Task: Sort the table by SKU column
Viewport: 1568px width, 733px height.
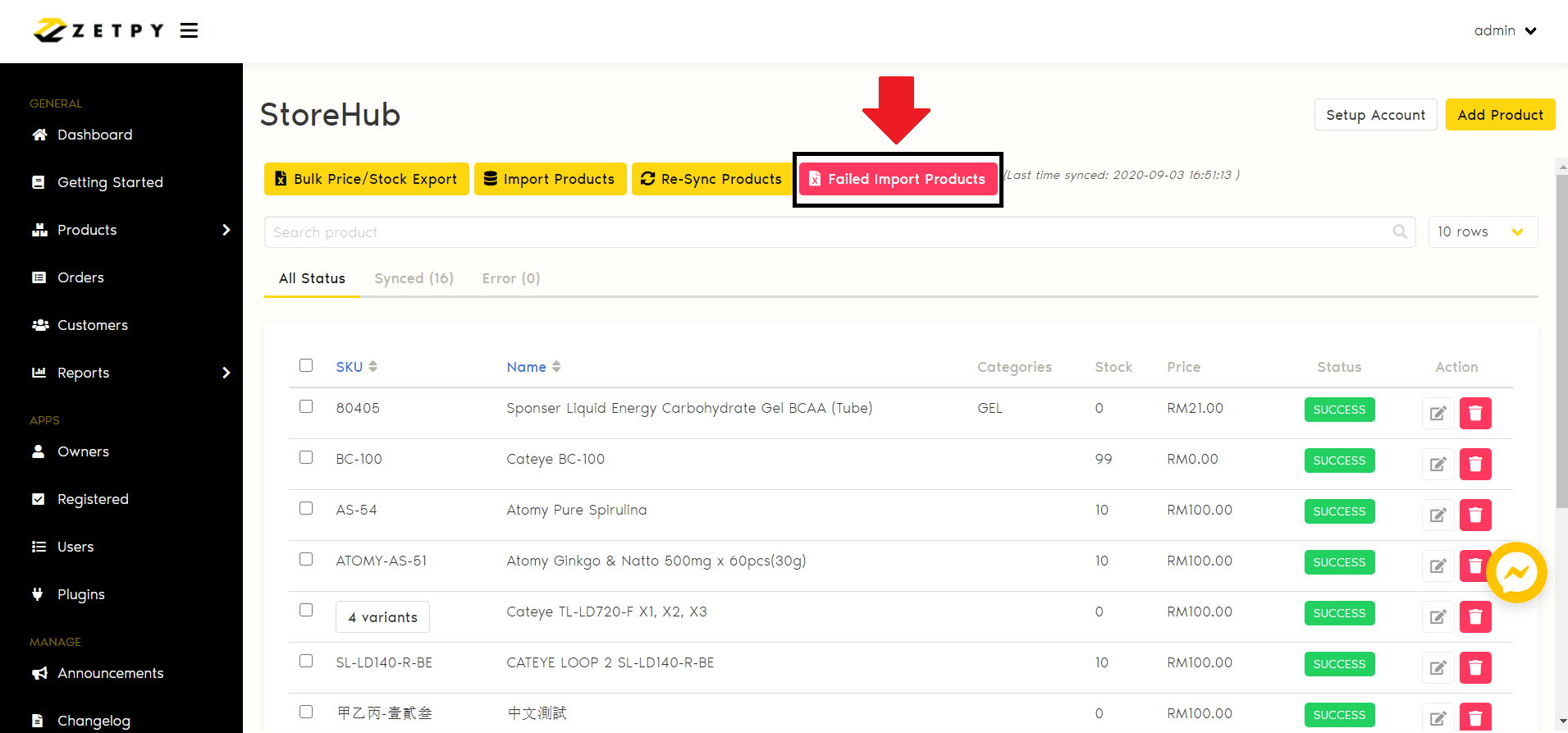Action: point(356,367)
